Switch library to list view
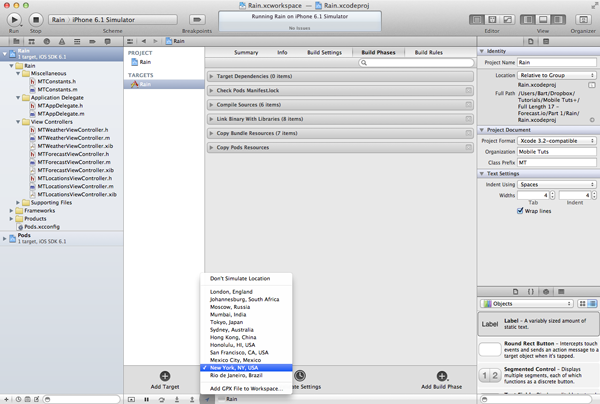The height and width of the screenshot is (404, 600). coord(592,303)
